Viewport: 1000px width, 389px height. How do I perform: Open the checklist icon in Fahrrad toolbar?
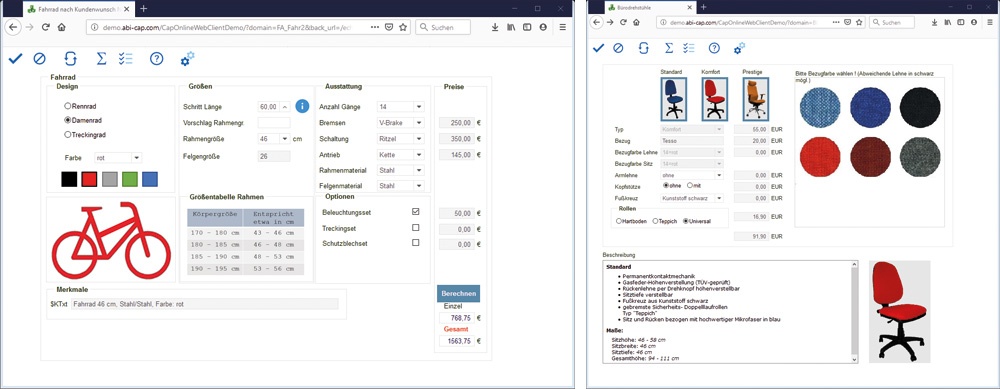point(126,59)
